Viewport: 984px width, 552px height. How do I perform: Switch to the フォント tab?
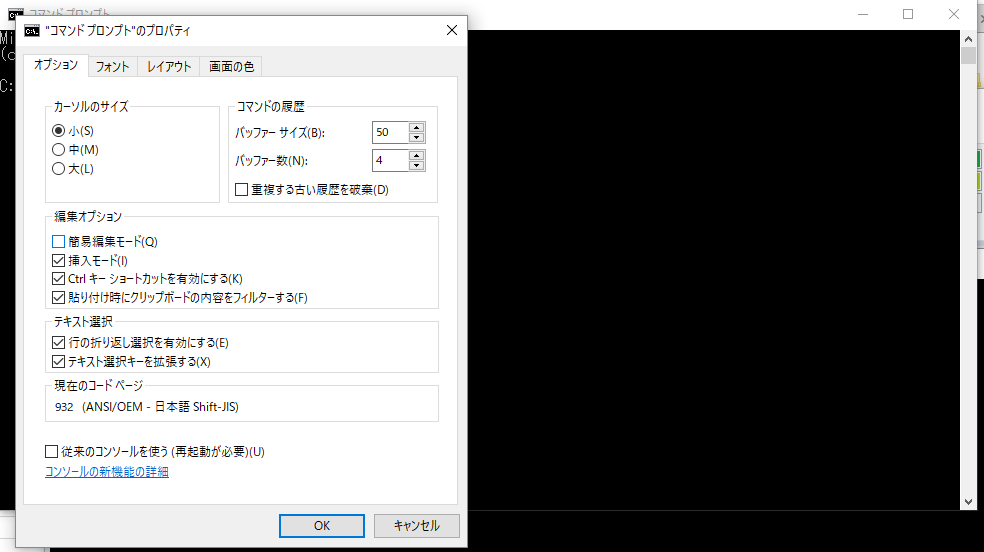point(112,66)
